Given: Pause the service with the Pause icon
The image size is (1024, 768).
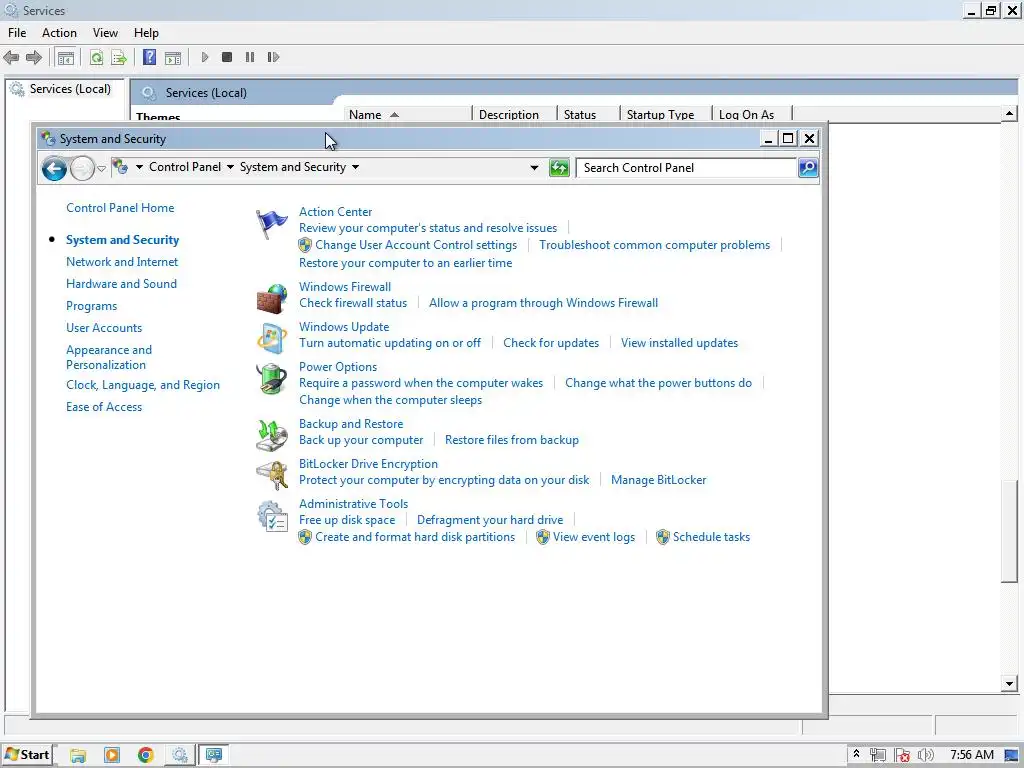Looking at the screenshot, I should point(249,57).
